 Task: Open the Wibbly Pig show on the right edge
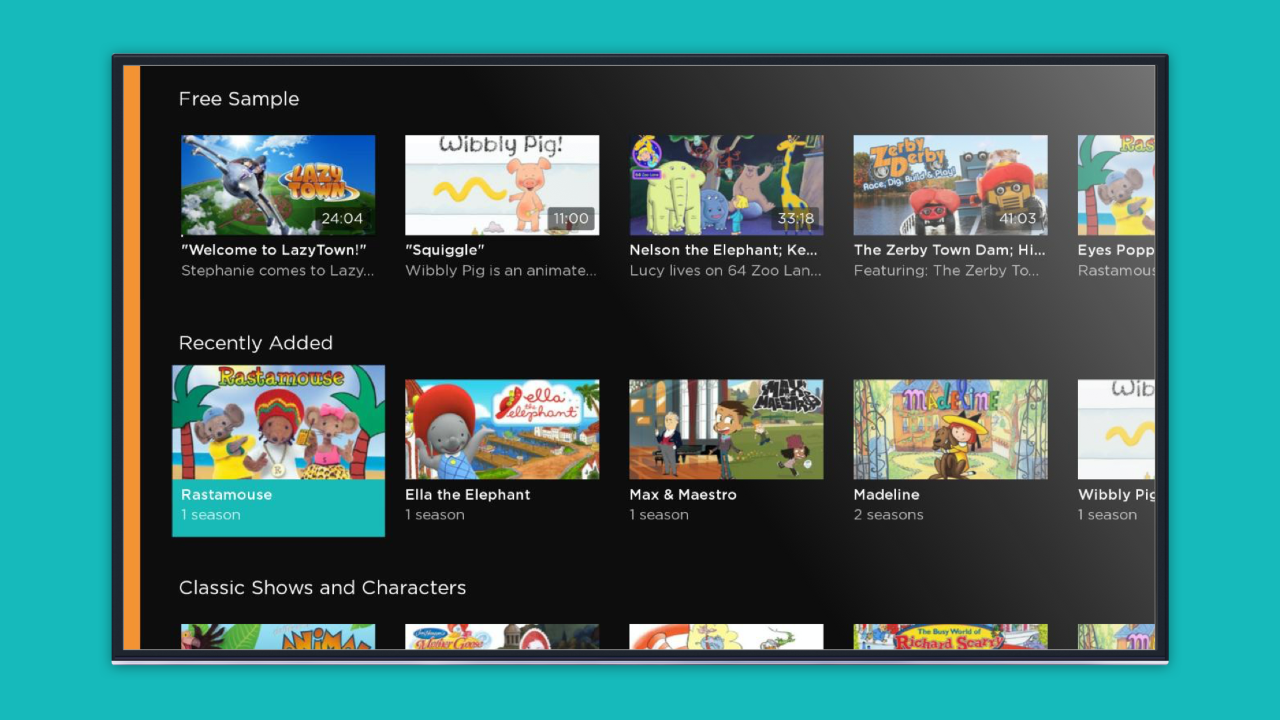point(1117,428)
